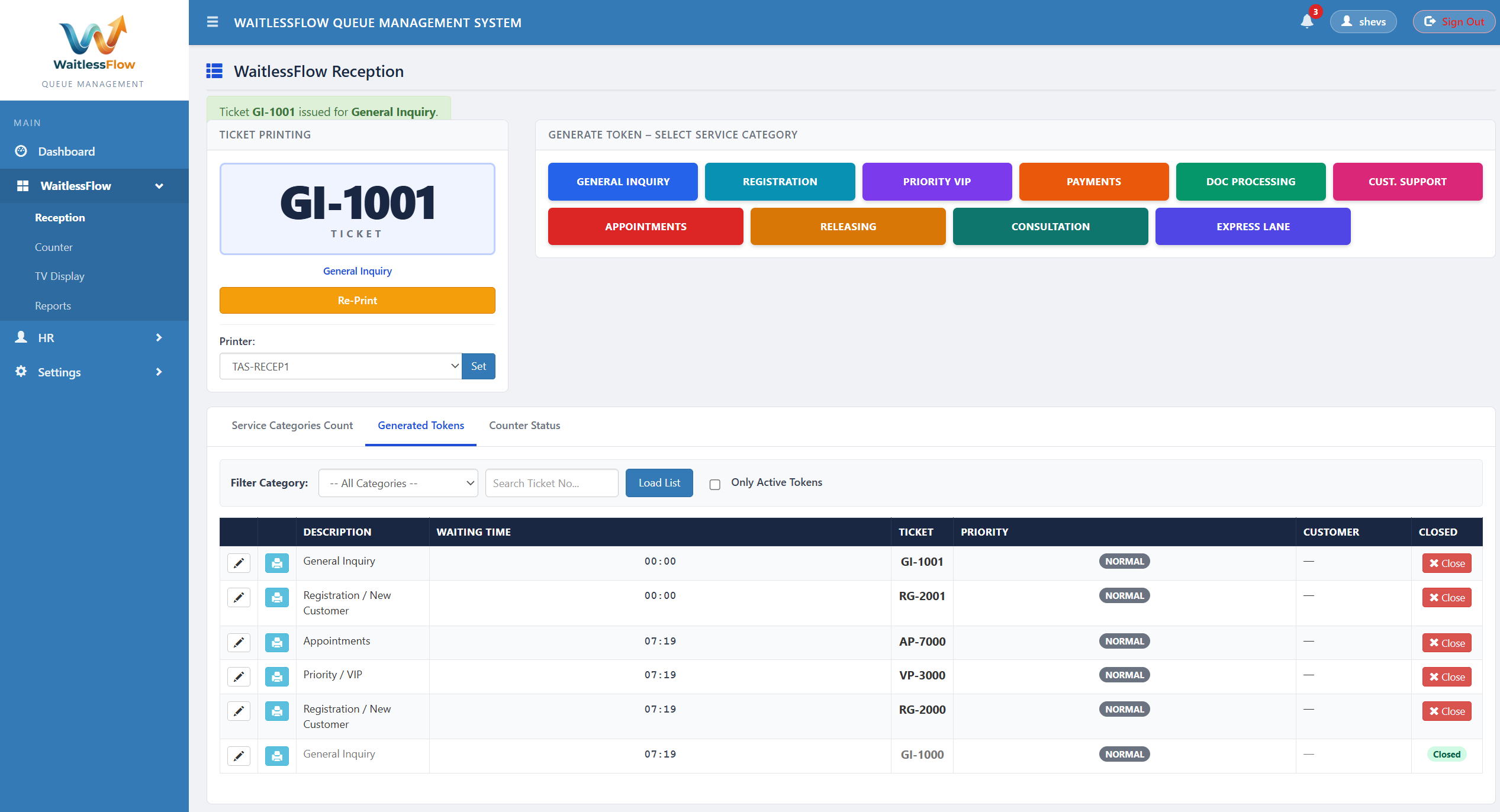Print the GI-1000 ticket

(x=276, y=756)
